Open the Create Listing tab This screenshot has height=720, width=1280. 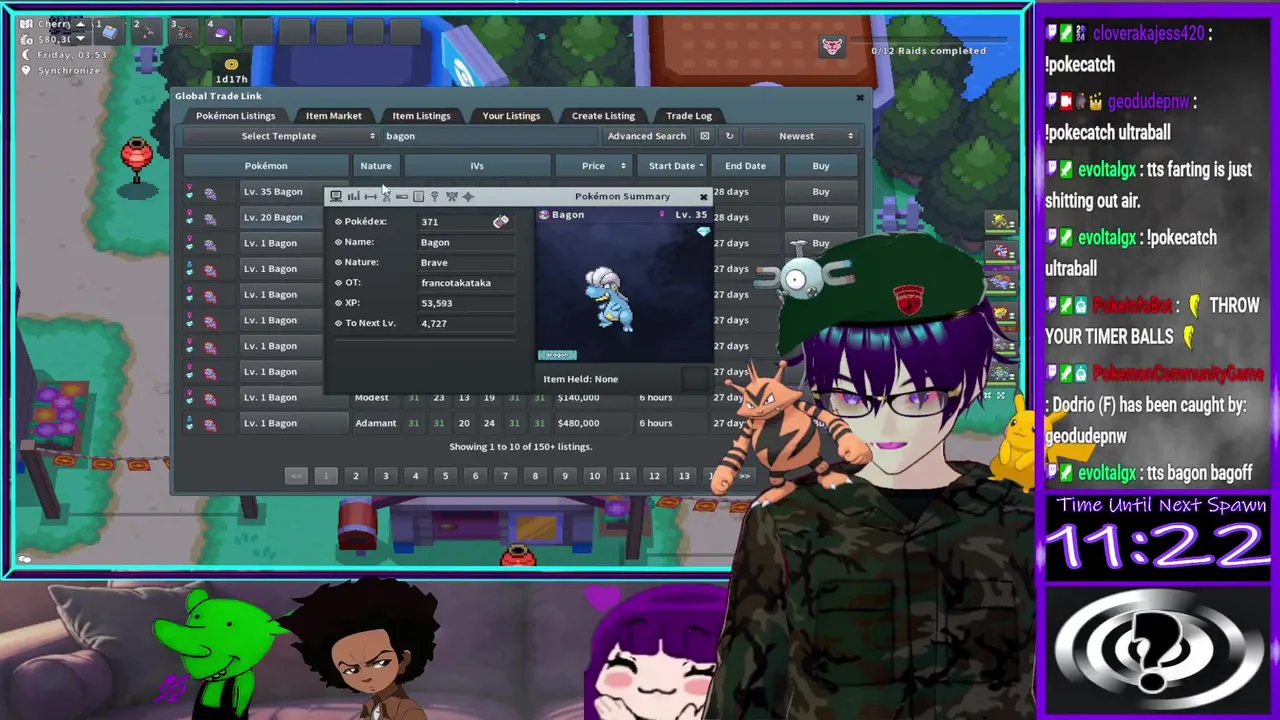[603, 116]
